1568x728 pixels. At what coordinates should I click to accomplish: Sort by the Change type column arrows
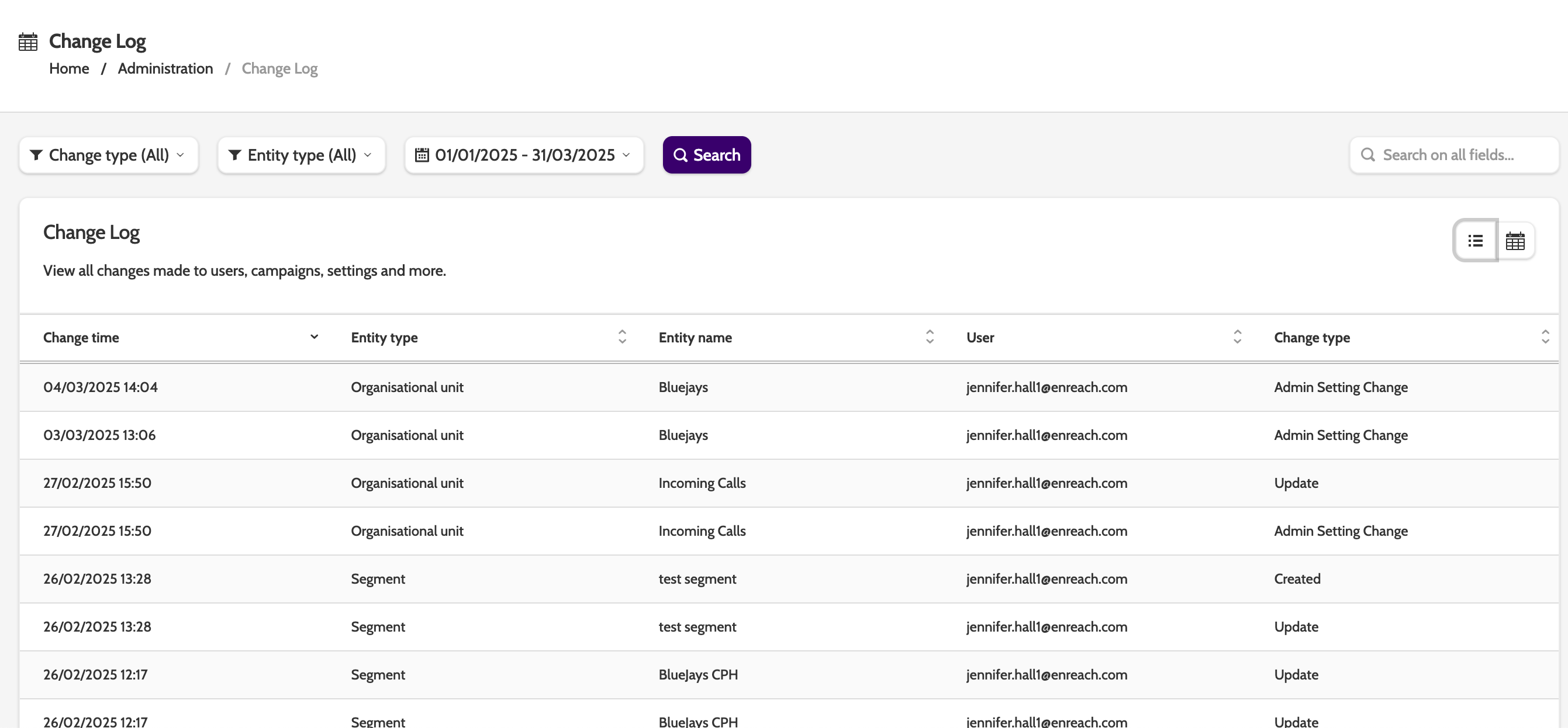1545,337
